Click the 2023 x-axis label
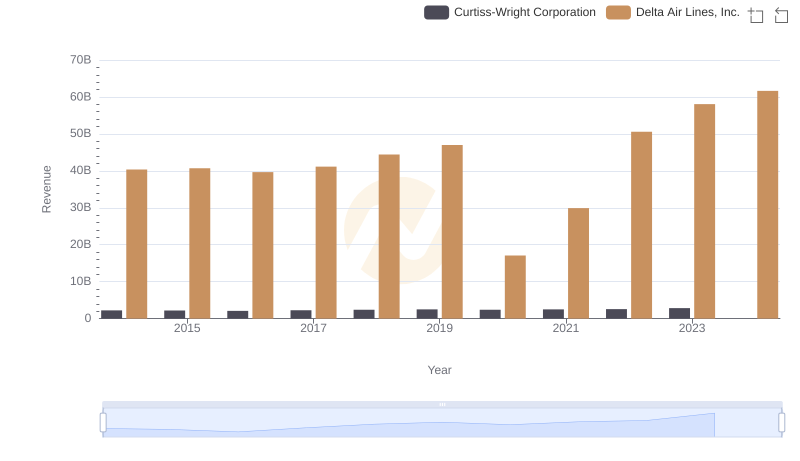Viewport: 800px width, 461px height. pos(692,328)
